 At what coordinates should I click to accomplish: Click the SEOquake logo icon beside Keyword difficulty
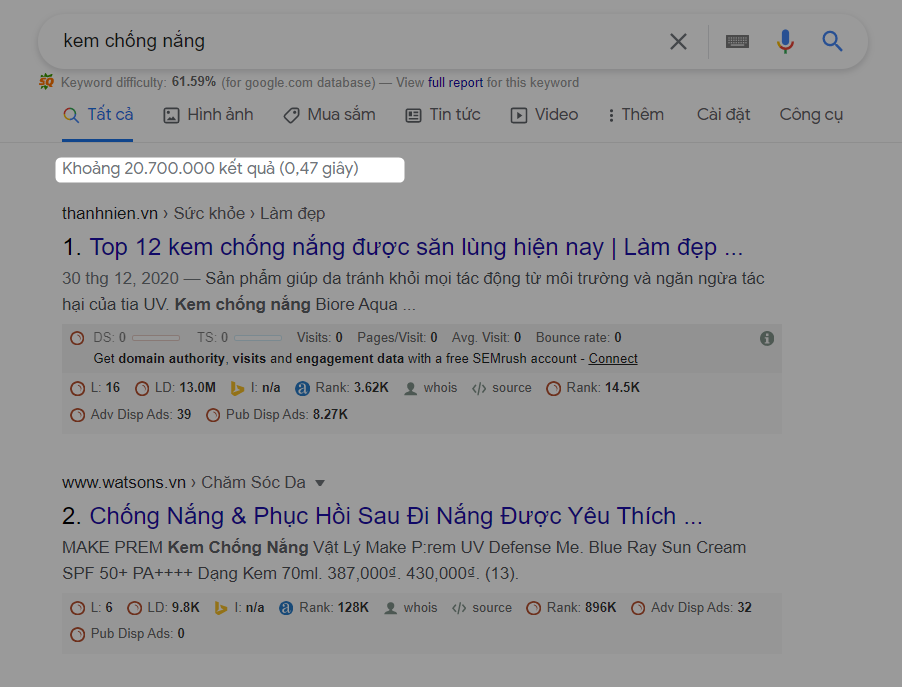(x=46, y=82)
